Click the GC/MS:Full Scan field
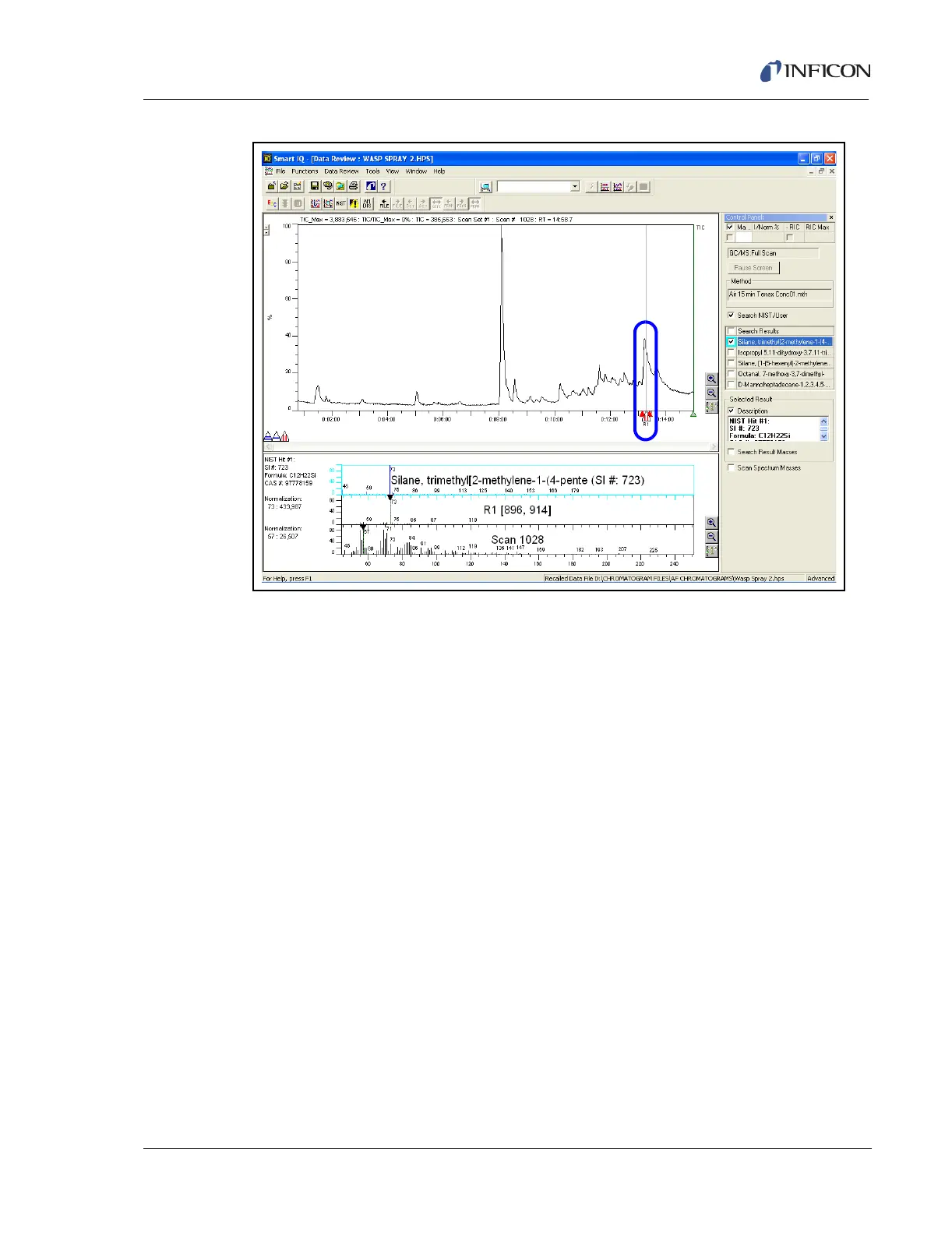This screenshot has width=952, height=1234. [773, 253]
